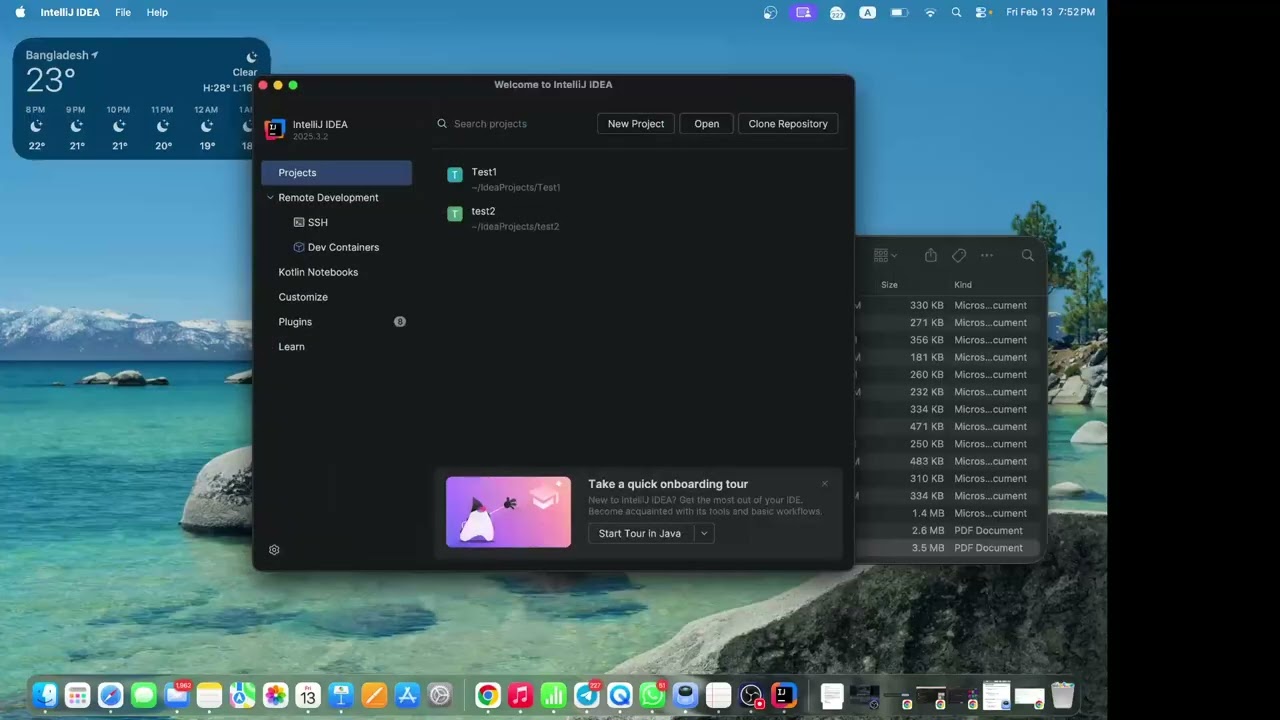Click the SSH terminal icon in the sidebar
Image resolution: width=1280 pixels, height=720 pixels.
(299, 222)
